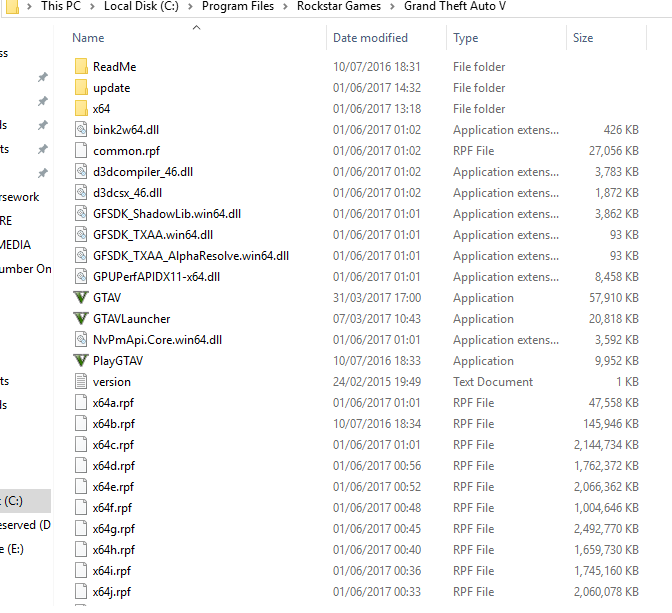Go to This PC in address bar
672x613 pixels.
tap(61, 6)
